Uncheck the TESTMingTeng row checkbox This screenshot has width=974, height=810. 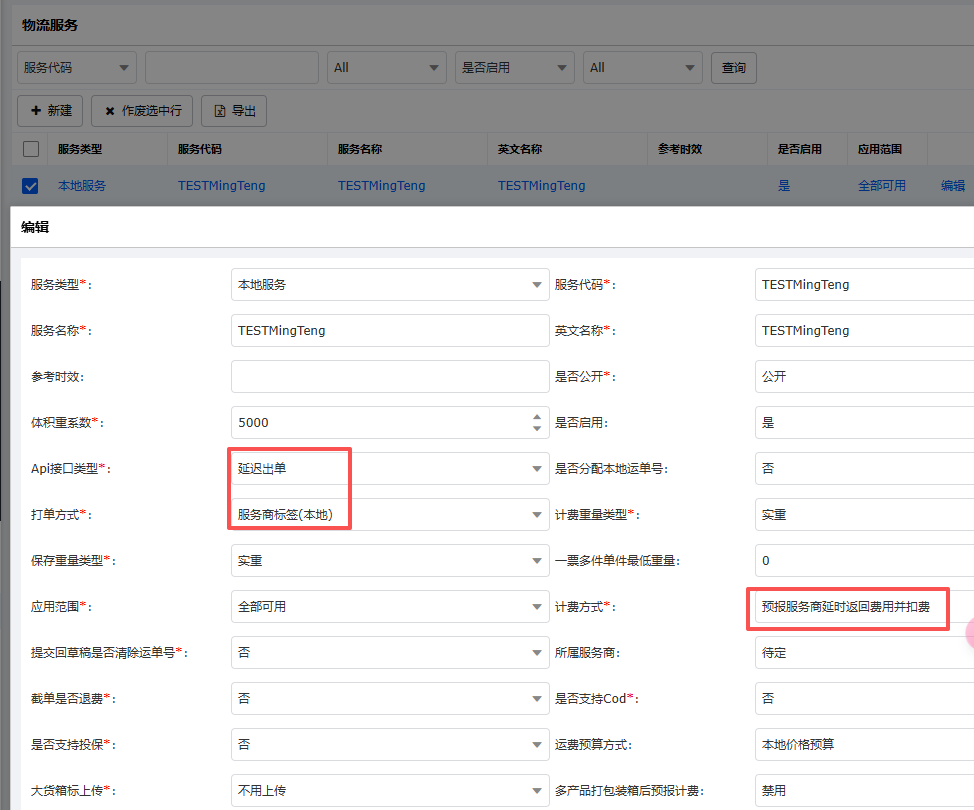tap(31, 186)
